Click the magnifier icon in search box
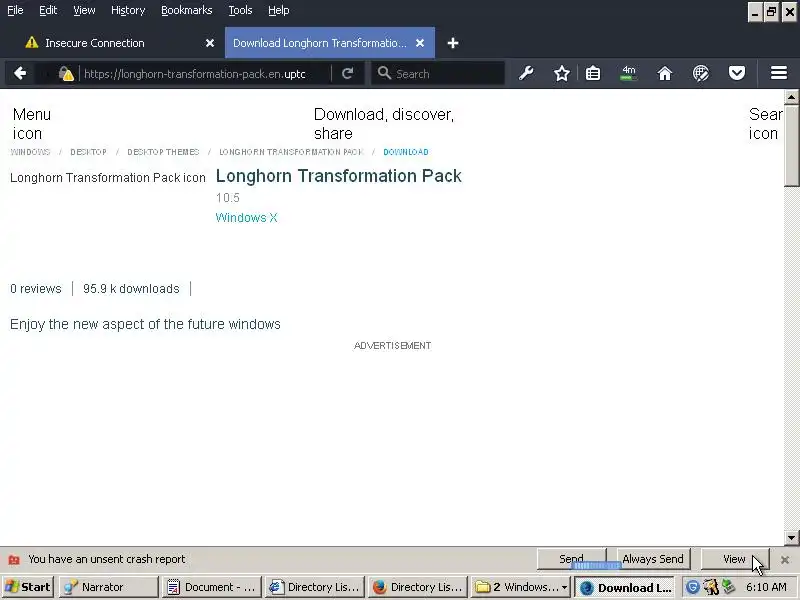Screen dimensions: 800x600 (384, 73)
